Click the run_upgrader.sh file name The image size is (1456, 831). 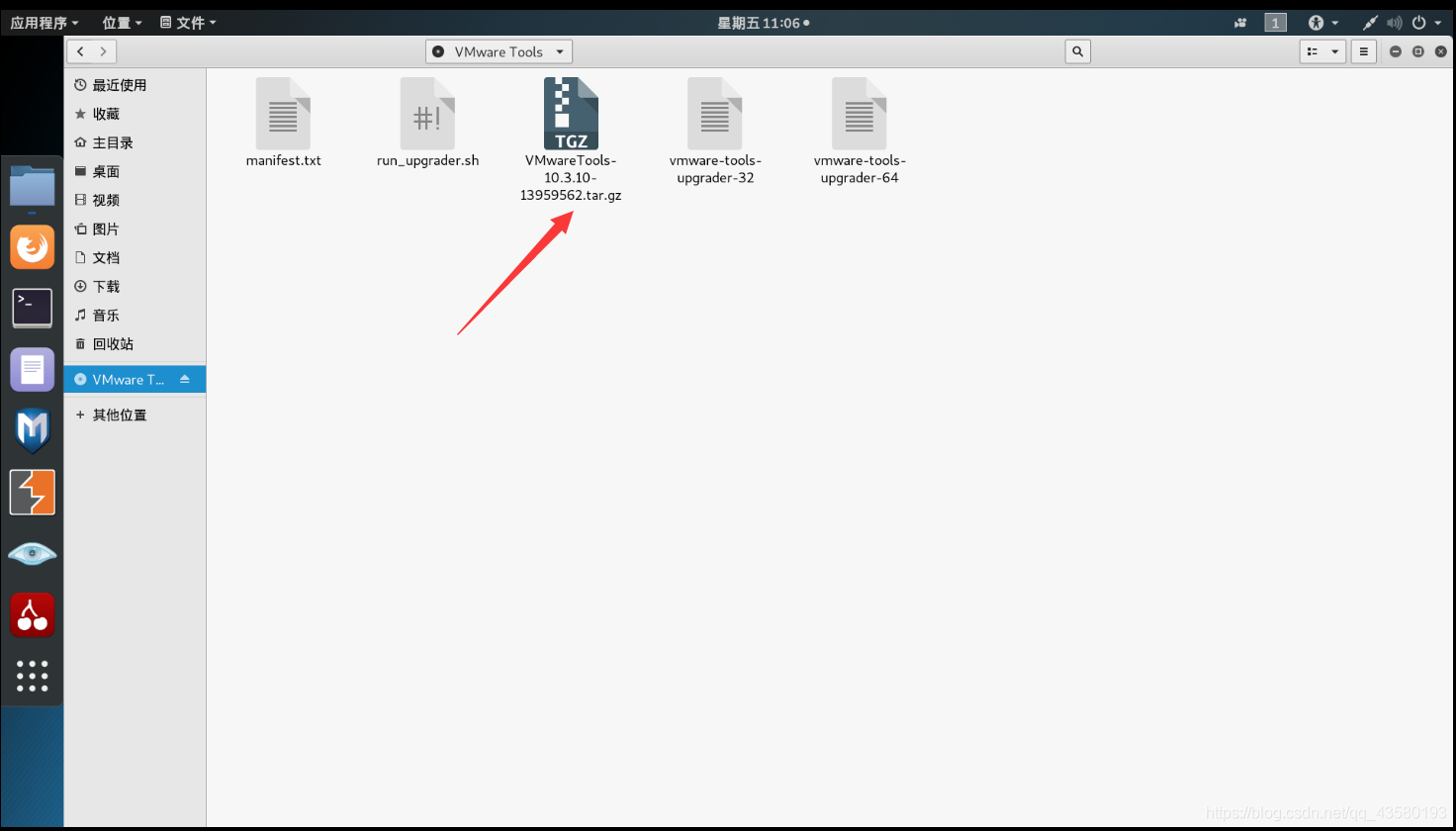click(x=427, y=160)
